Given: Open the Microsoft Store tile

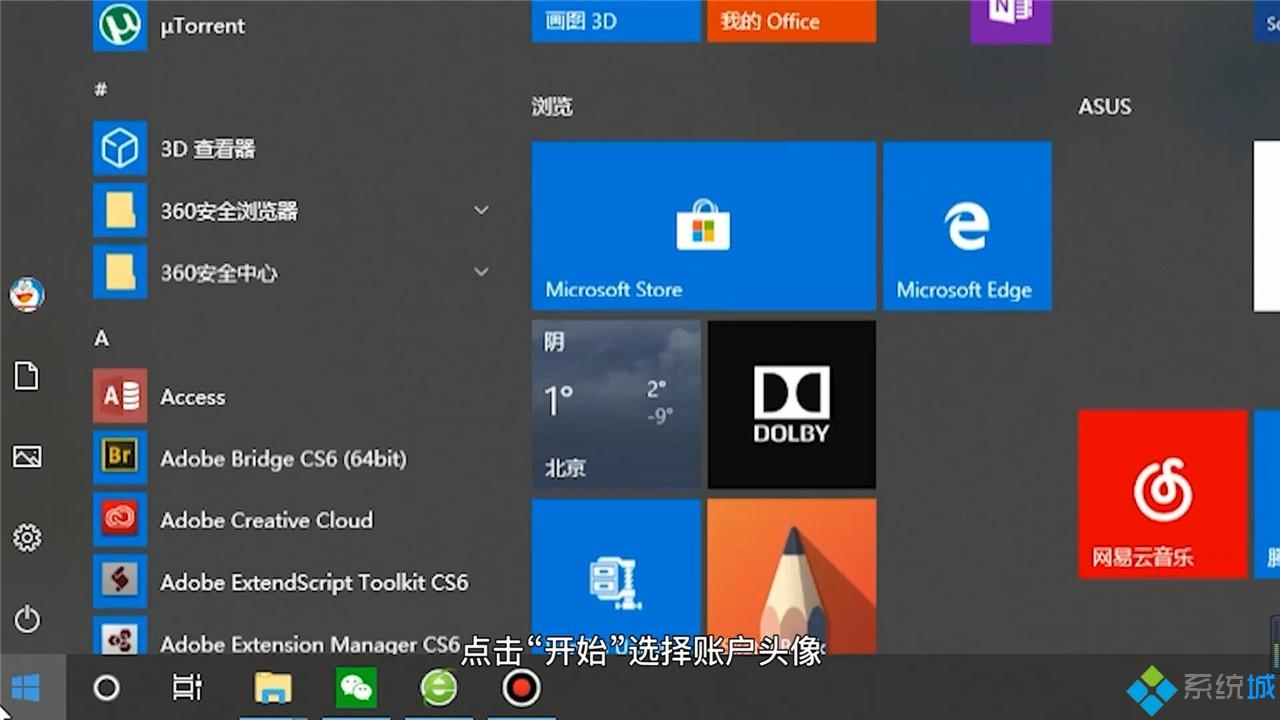Looking at the screenshot, I should [704, 226].
